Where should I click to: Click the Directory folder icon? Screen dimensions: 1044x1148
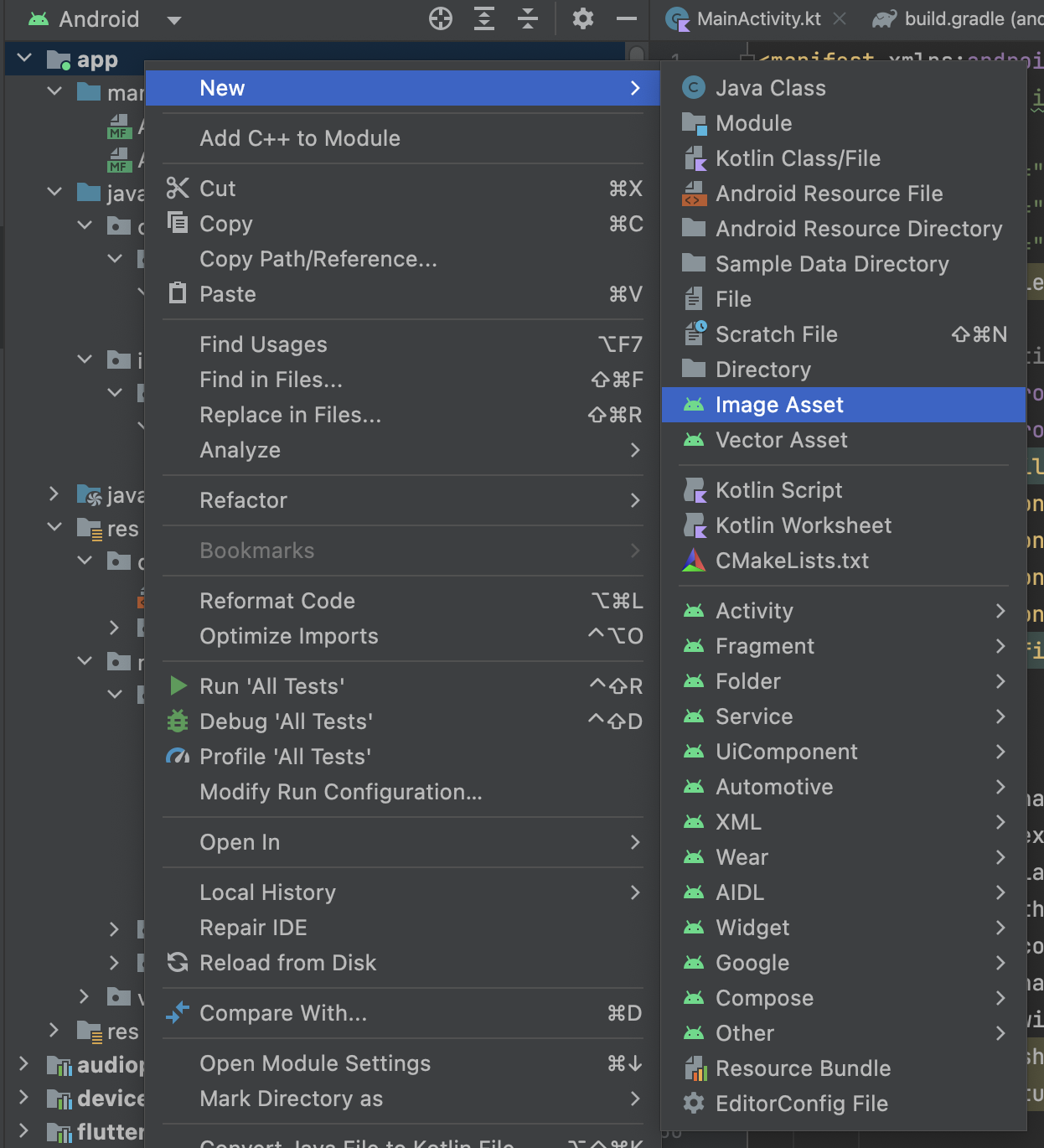[694, 369]
